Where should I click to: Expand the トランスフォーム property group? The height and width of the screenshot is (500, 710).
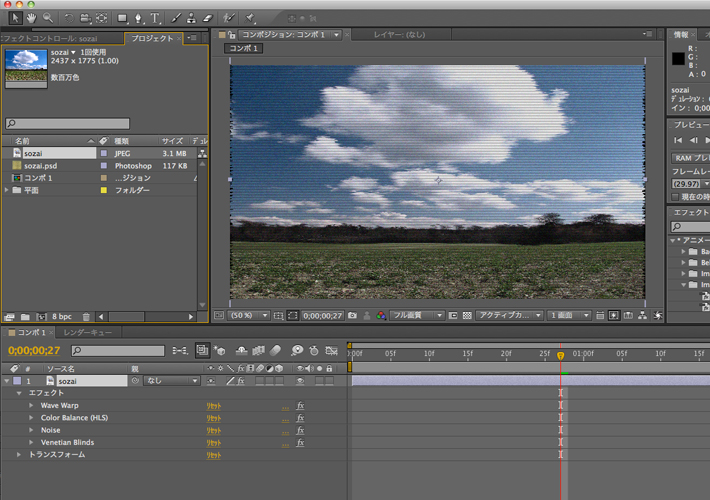[19, 455]
